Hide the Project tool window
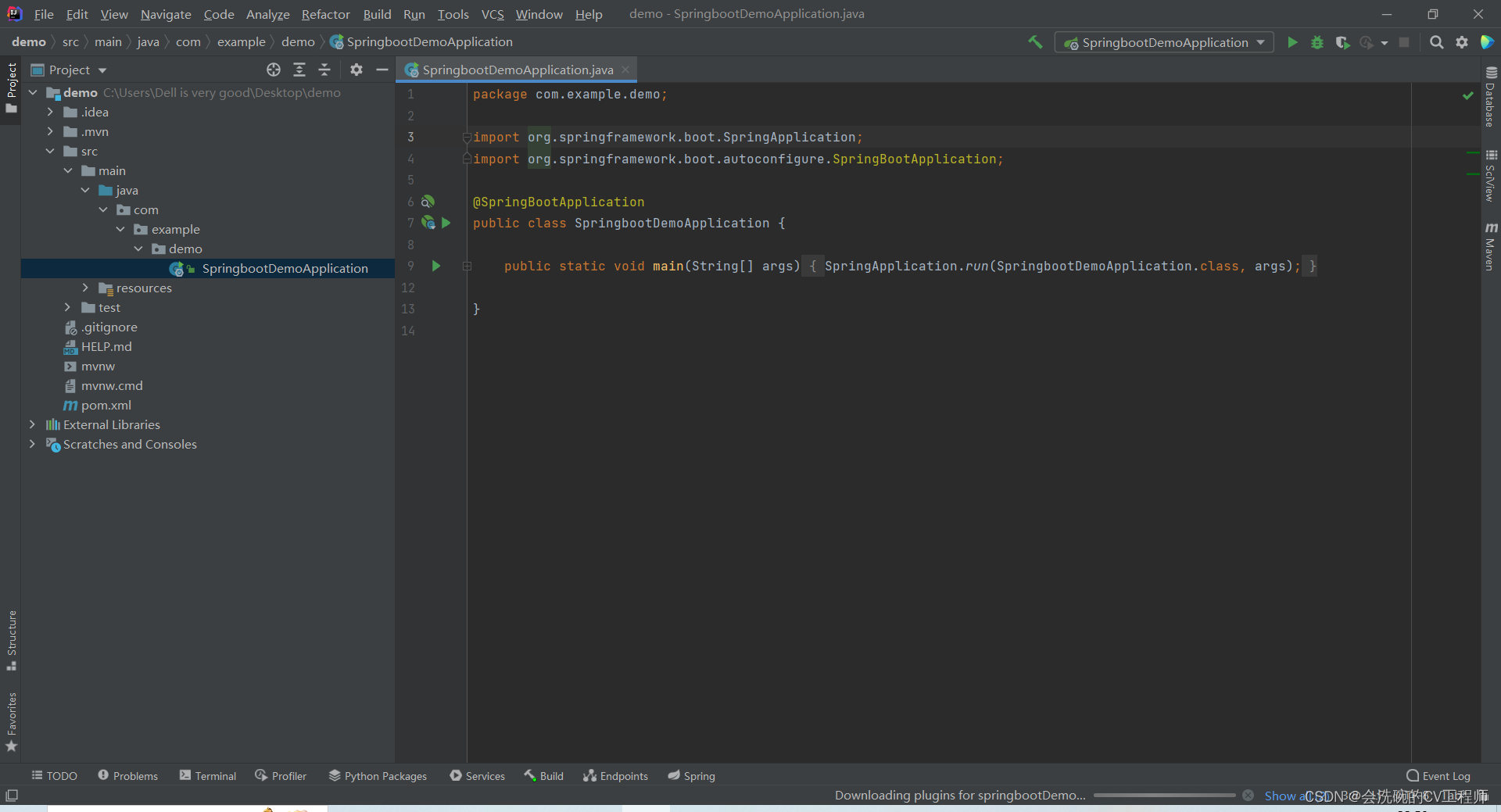The width and height of the screenshot is (1501, 812). [382, 70]
